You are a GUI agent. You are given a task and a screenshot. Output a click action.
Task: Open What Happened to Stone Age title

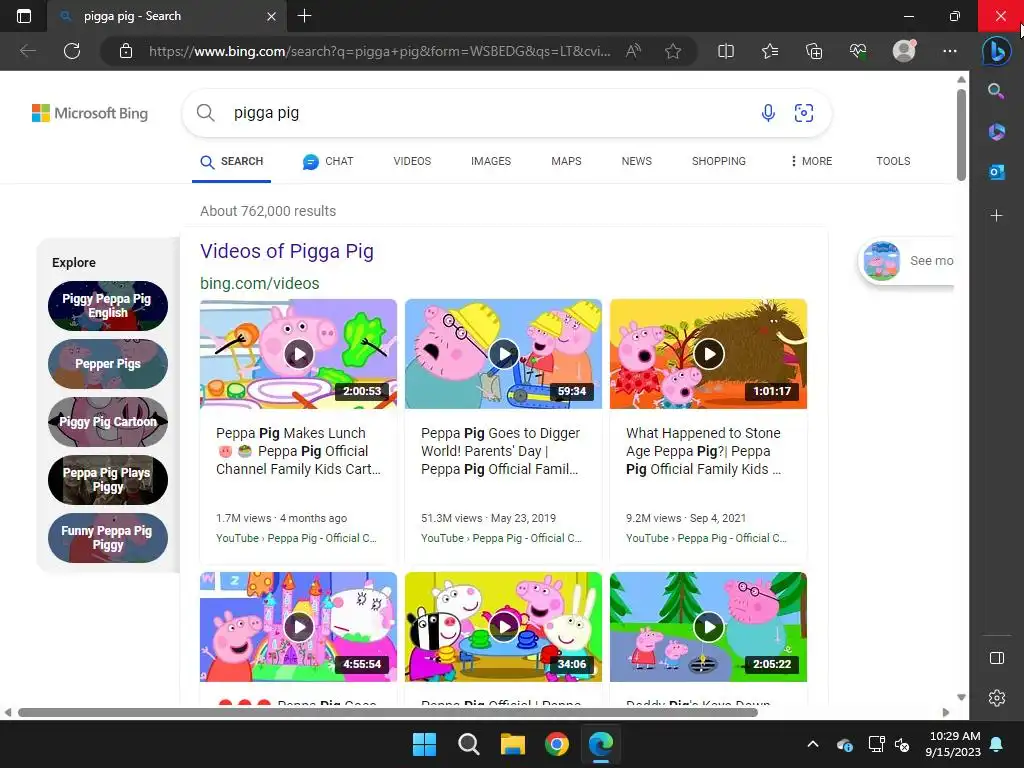coord(703,451)
